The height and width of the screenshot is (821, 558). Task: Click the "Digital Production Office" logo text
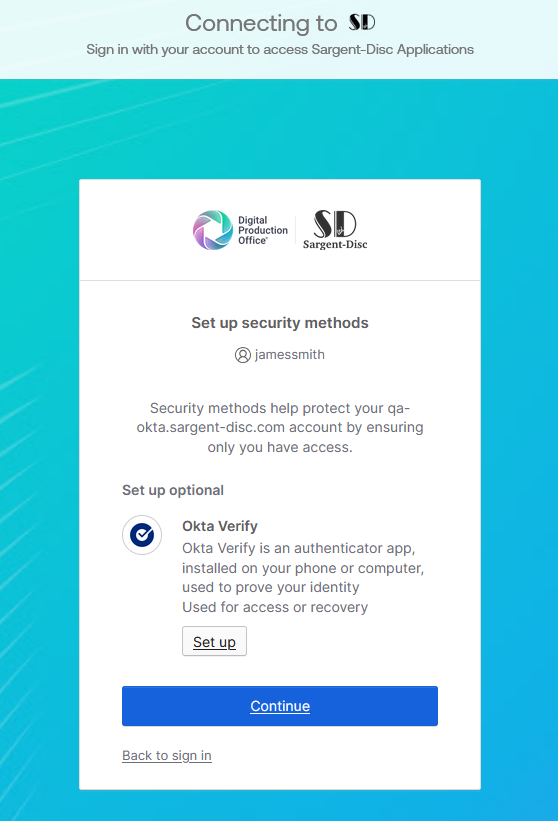(x=263, y=230)
